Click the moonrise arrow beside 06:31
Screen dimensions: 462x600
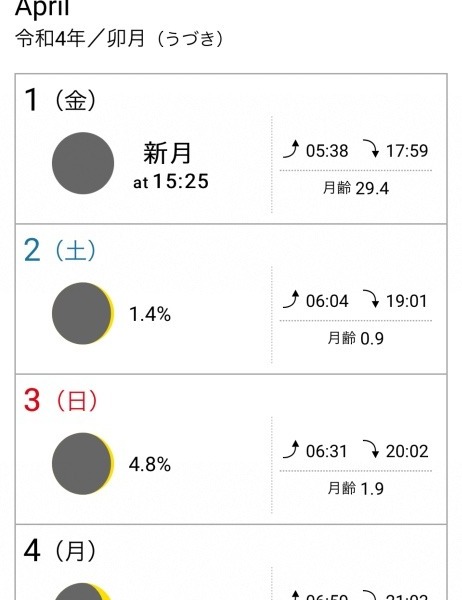pos(291,450)
